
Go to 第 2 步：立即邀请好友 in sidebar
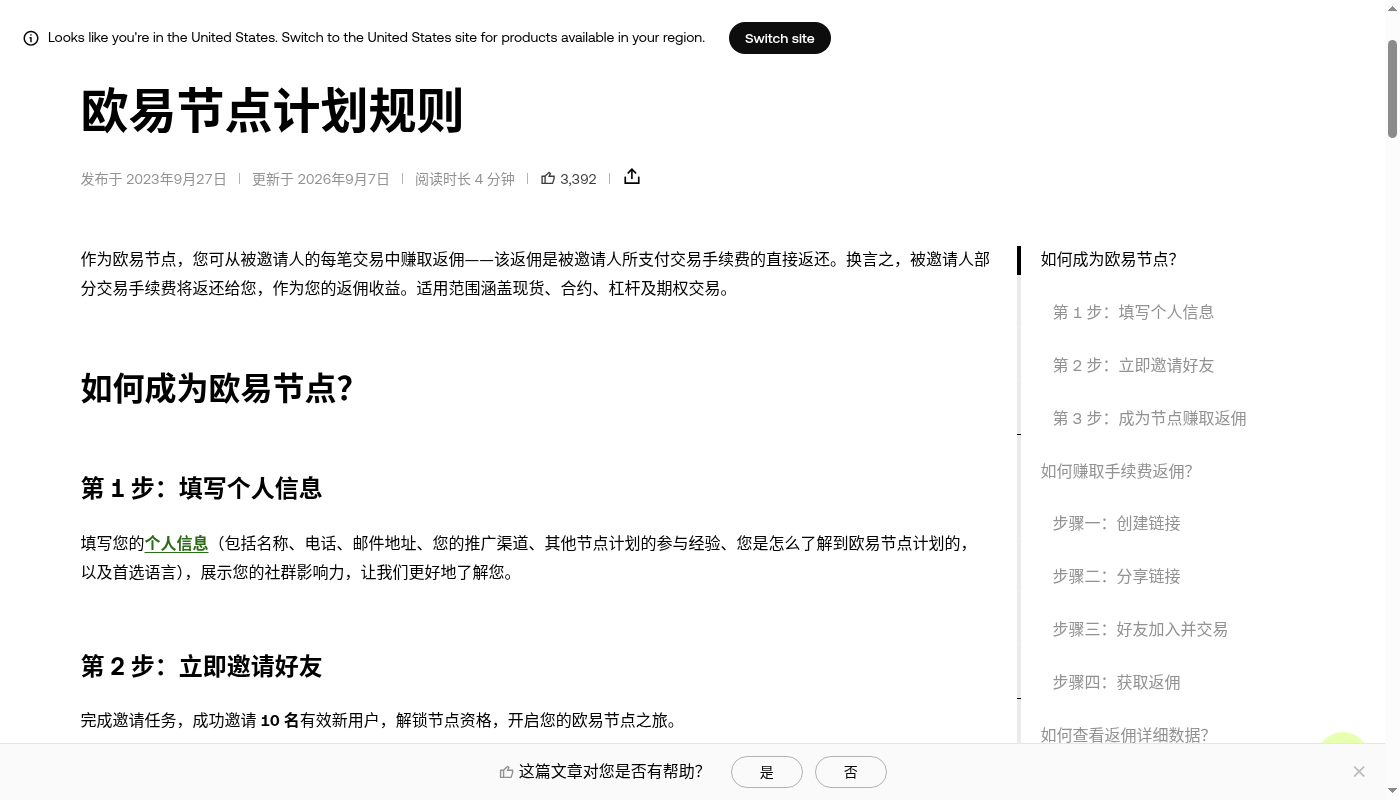[x=1133, y=366]
